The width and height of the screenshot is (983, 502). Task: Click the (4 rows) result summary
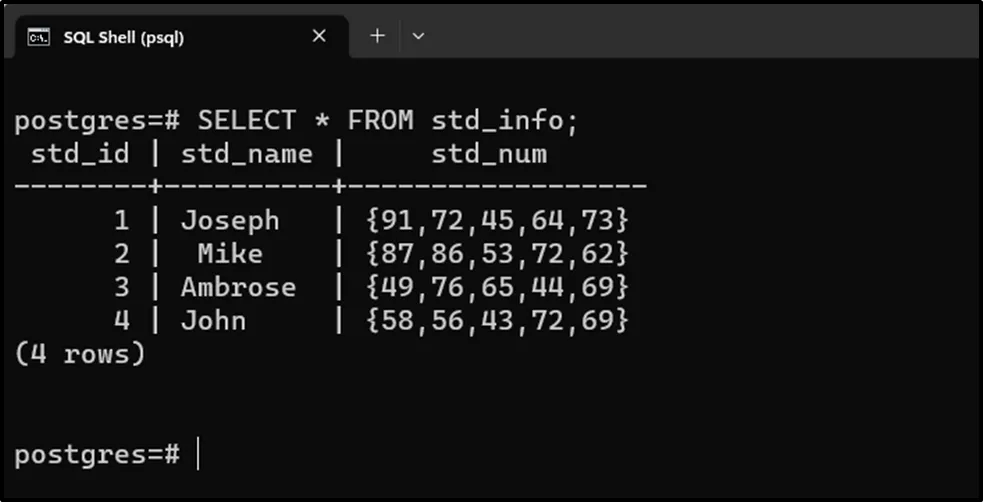[x=80, y=354]
